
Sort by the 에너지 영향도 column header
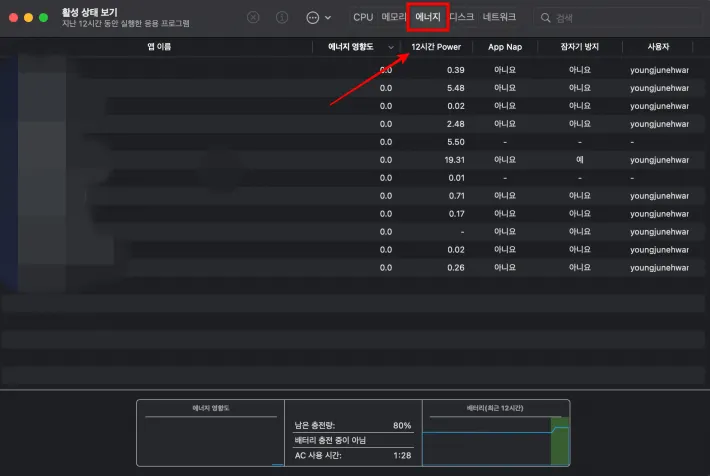pos(350,47)
